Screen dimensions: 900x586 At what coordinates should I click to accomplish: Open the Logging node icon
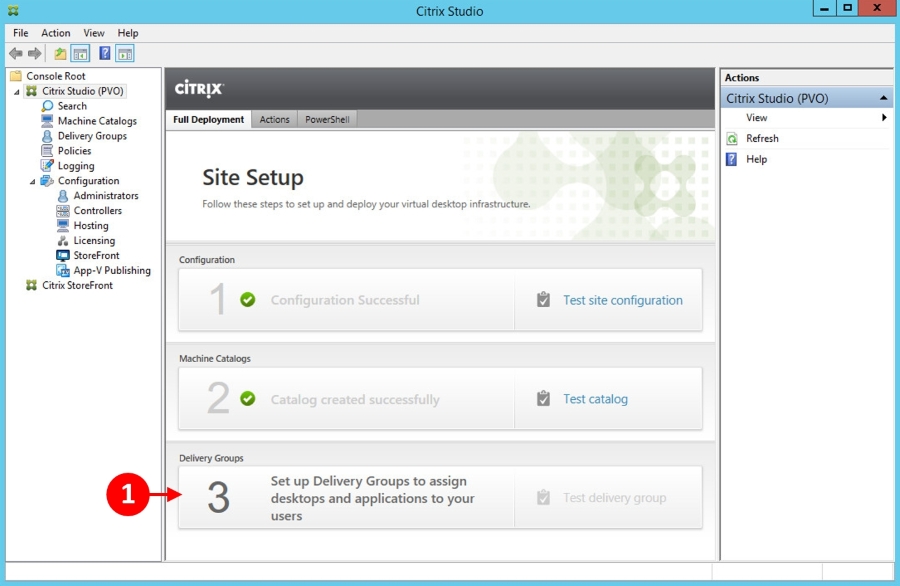(48, 166)
